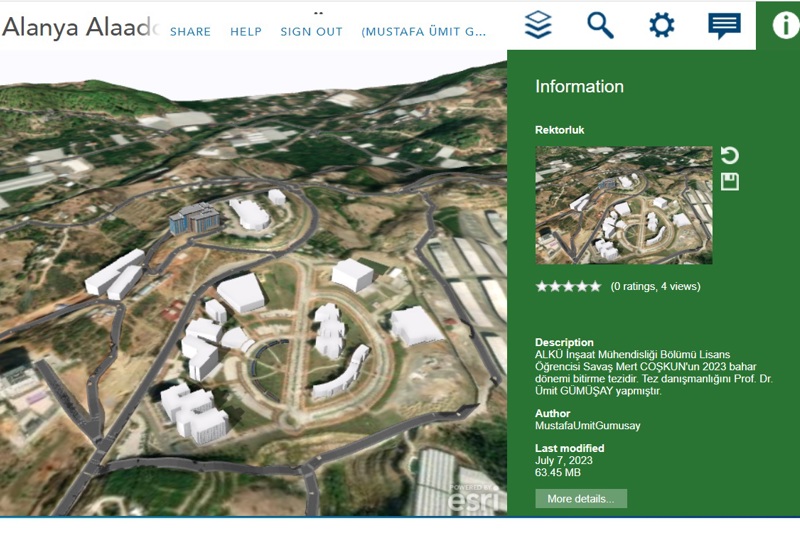
Task: Click the SIGN OUT link
Action: coord(311,32)
